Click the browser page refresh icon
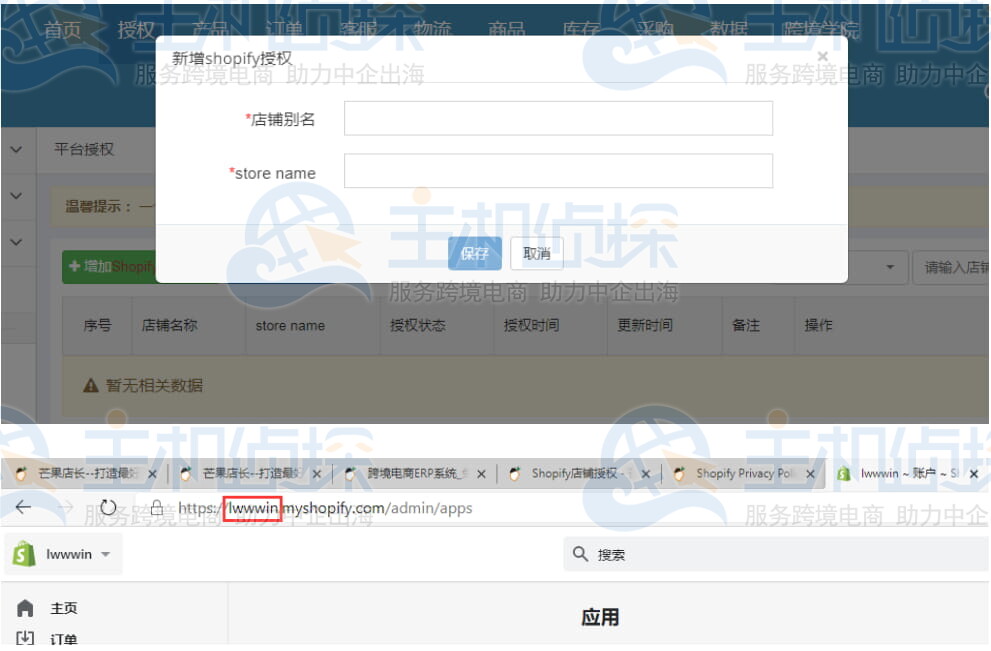This screenshot has width=991, height=651. tap(108, 507)
